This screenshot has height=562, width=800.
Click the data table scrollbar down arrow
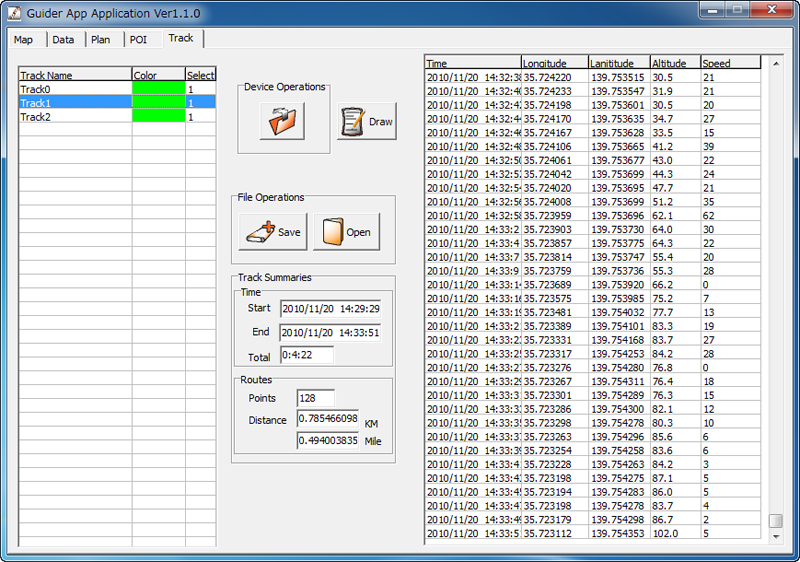coord(775,537)
